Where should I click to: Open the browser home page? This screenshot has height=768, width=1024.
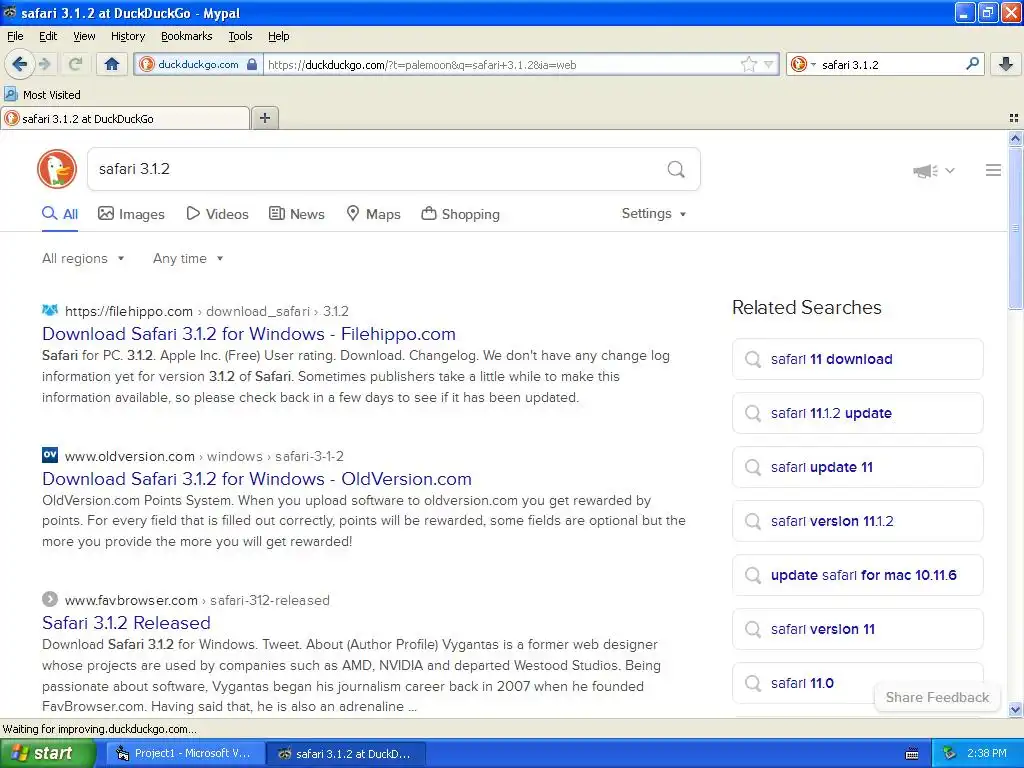(112, 64)
